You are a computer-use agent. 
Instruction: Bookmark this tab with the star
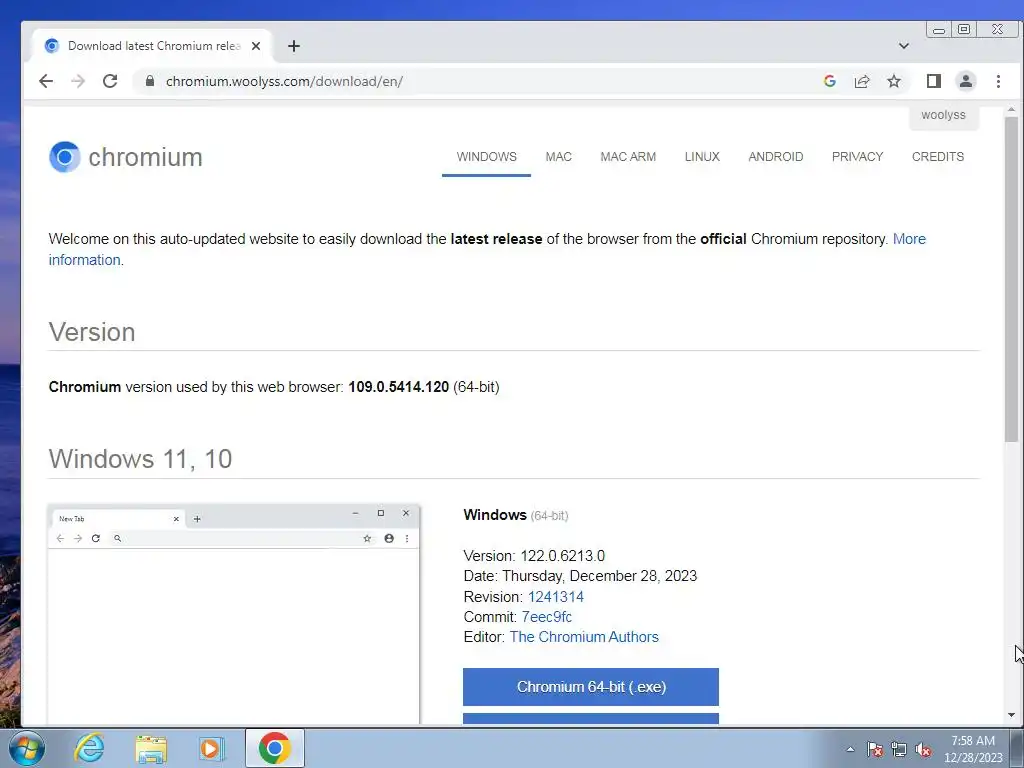(894, 81)
